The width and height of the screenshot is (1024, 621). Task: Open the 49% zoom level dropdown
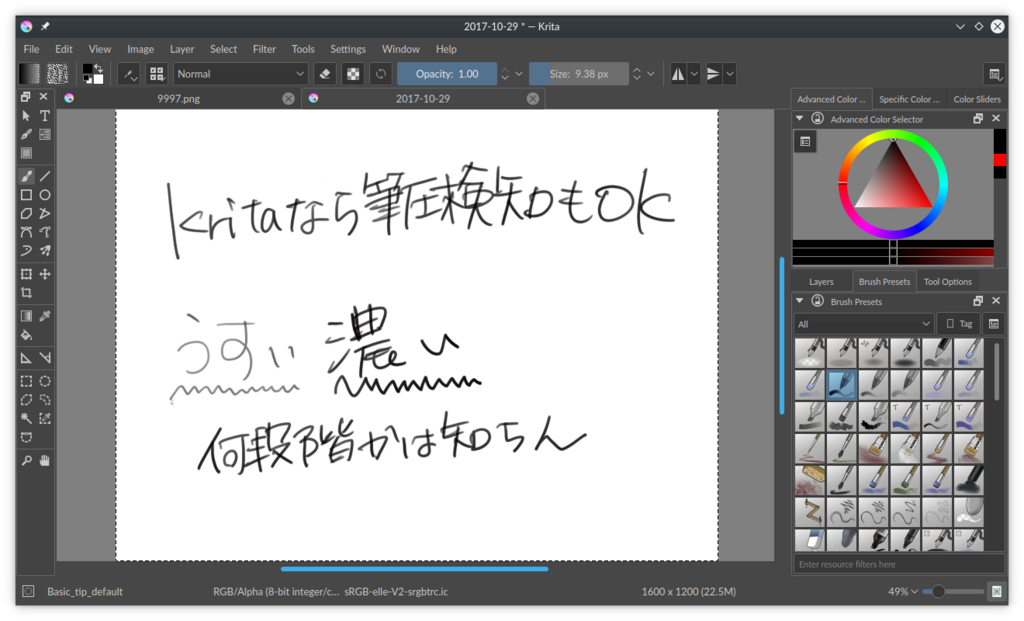903,591
